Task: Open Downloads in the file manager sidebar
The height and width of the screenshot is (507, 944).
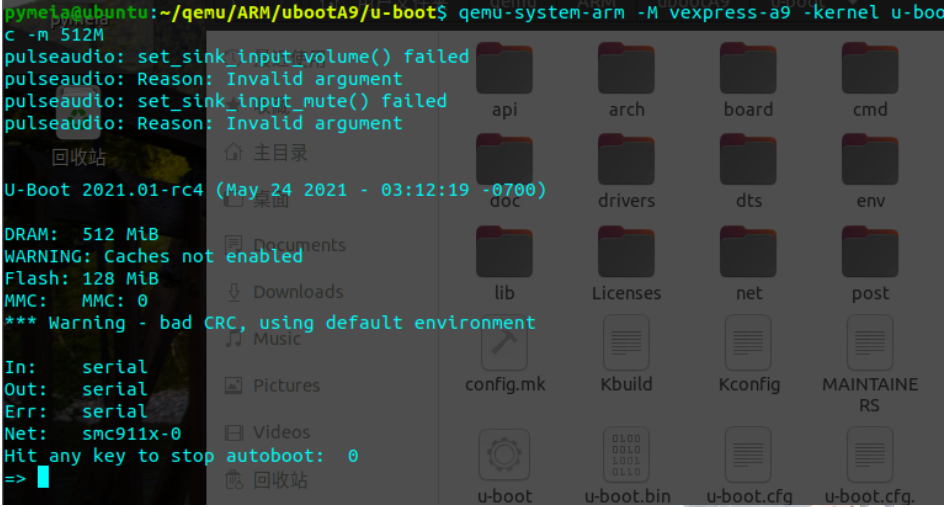Action: pos(284,292)
